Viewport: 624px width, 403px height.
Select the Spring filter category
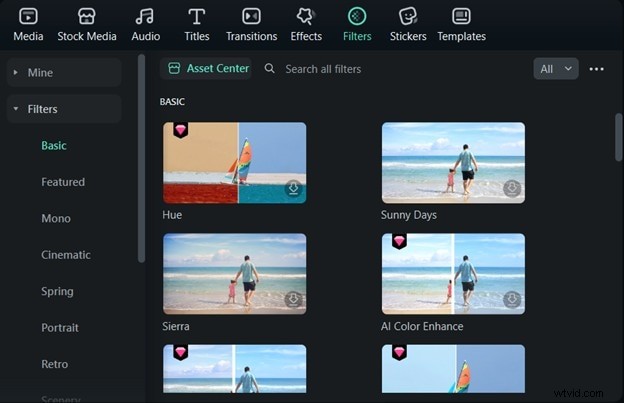click(x=57, y=292)
